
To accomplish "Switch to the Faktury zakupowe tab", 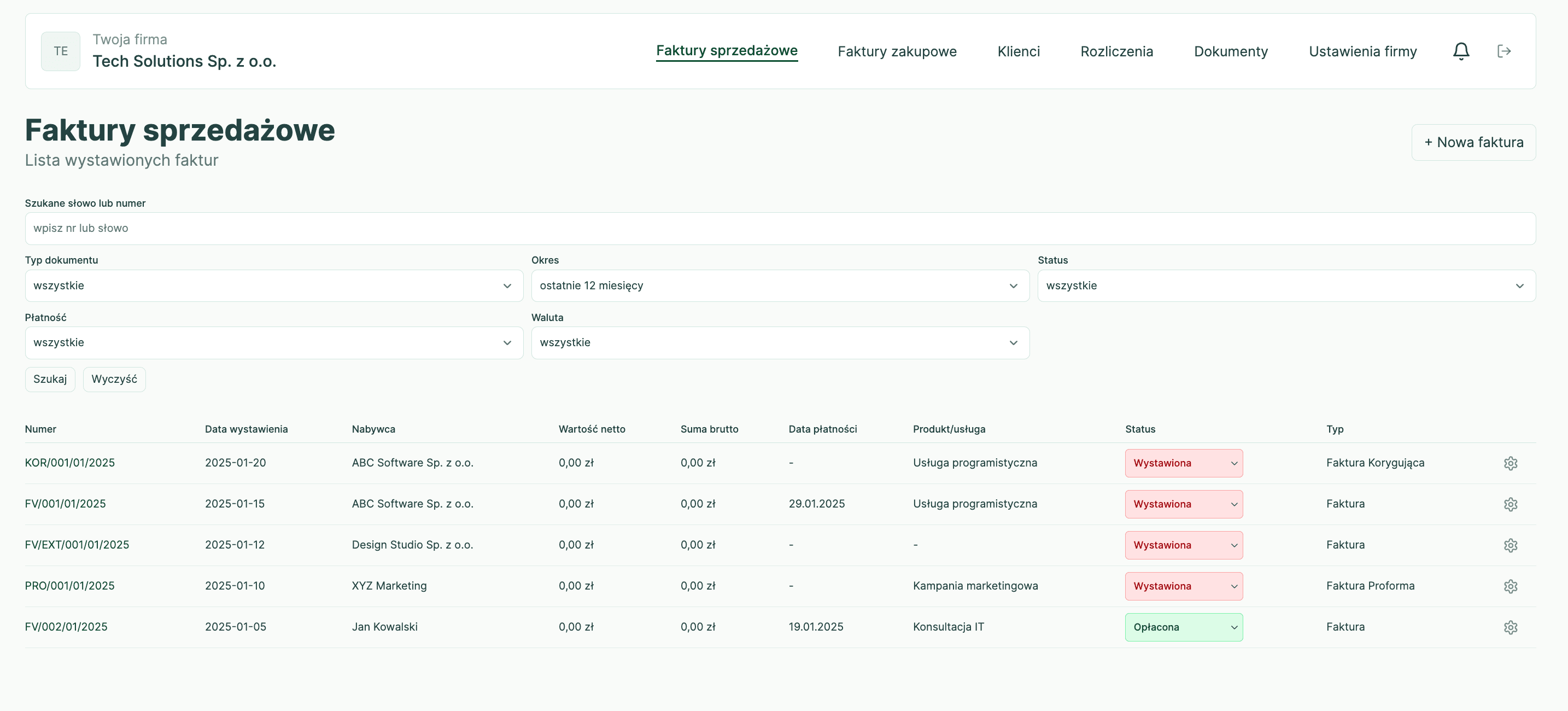I will tap(897, 51).
